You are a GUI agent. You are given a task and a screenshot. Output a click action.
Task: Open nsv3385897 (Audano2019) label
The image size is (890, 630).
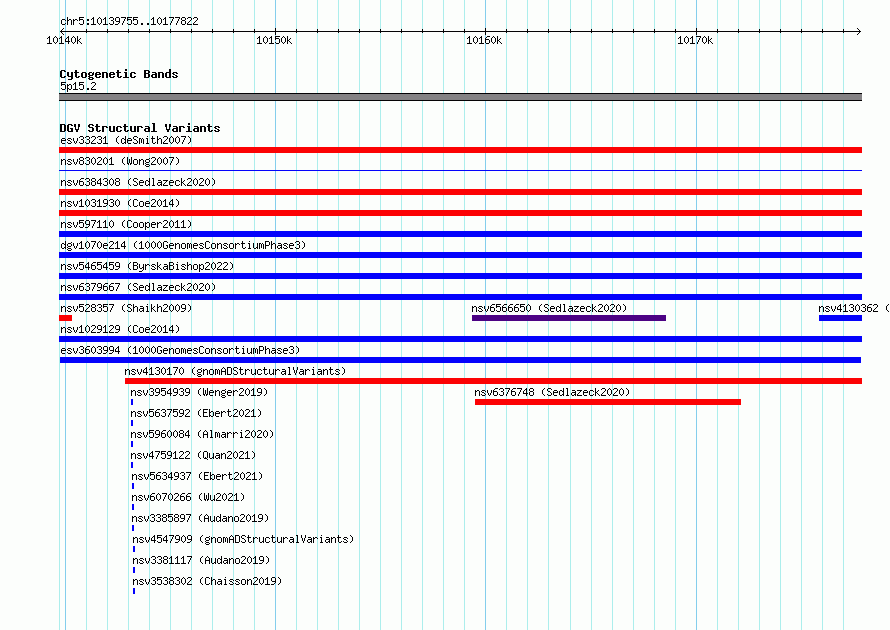coord(200,518)
